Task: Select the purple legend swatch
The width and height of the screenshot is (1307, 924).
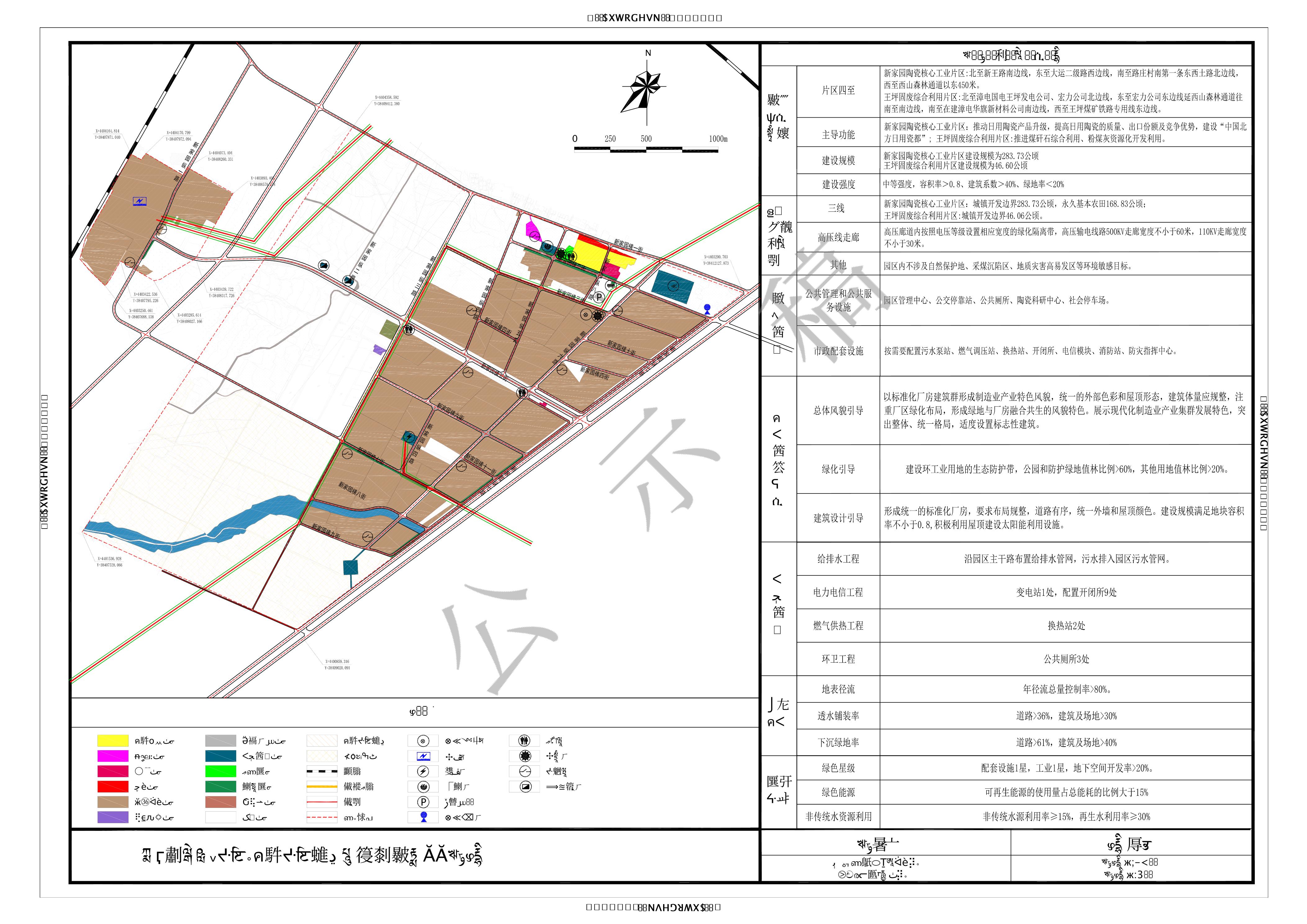Action: 113,818
